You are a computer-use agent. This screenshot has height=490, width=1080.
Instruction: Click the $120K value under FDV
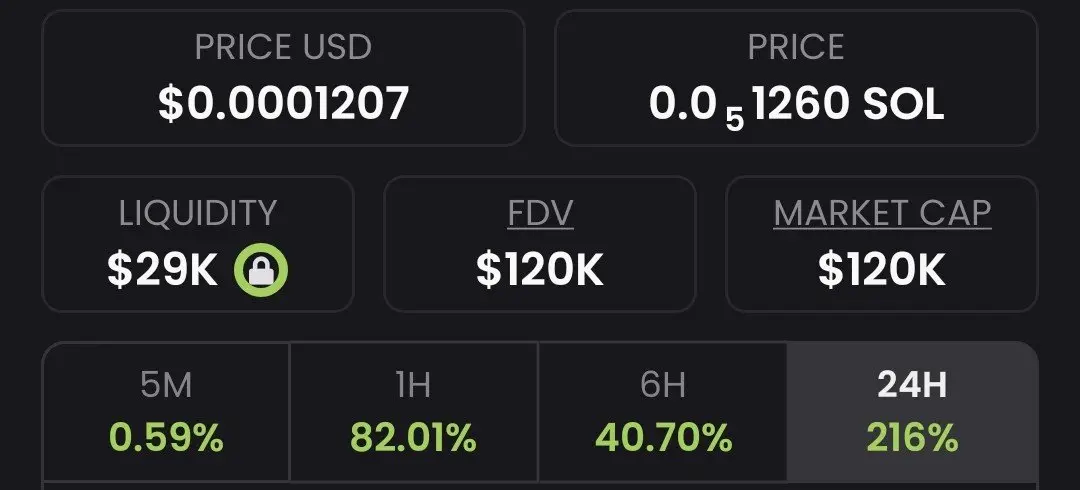pos(539,270)
